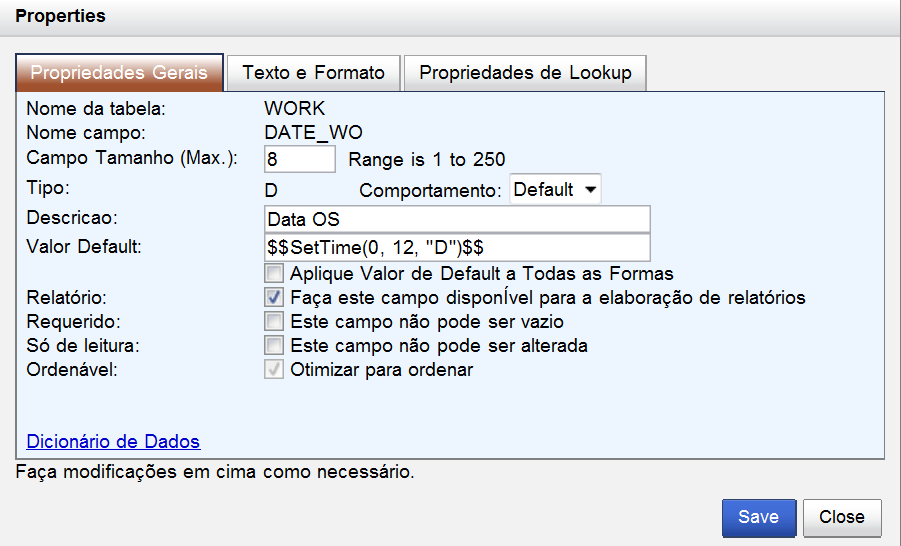The height and width of the screenshot is (546, 901).
Task: Click the Save button
Action: pyautogui.click(x=758, y=517)
